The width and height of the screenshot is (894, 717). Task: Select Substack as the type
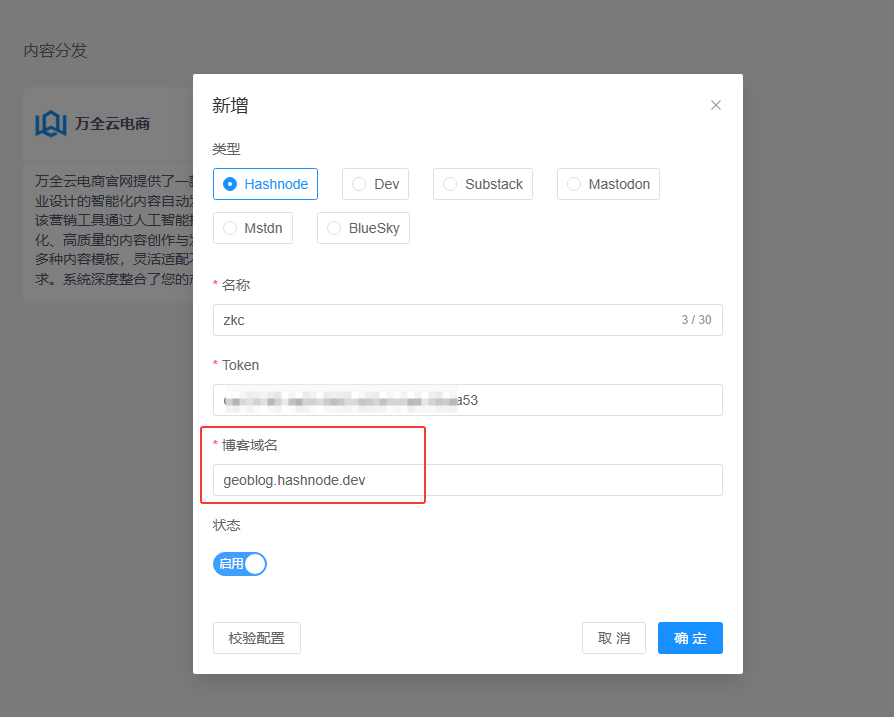[x=482, y=184]
